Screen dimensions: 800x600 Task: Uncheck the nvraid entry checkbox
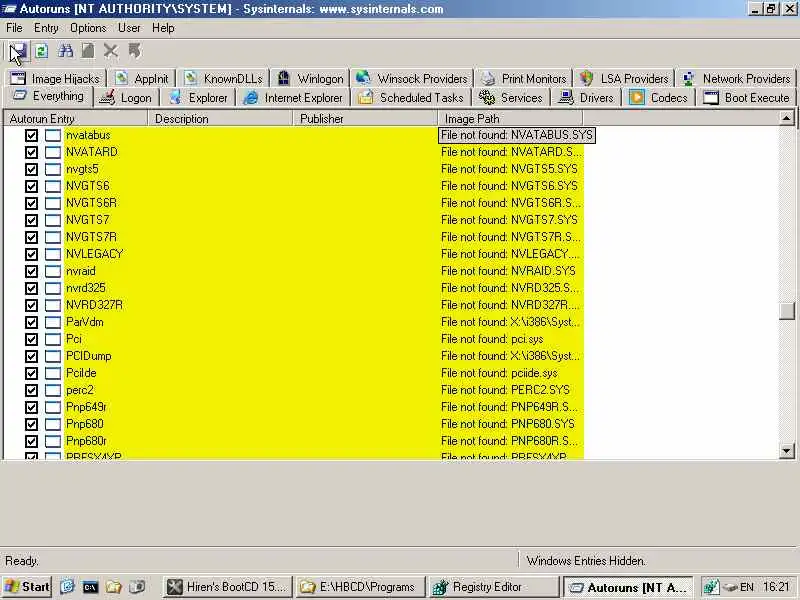click(x=31, y=271)
